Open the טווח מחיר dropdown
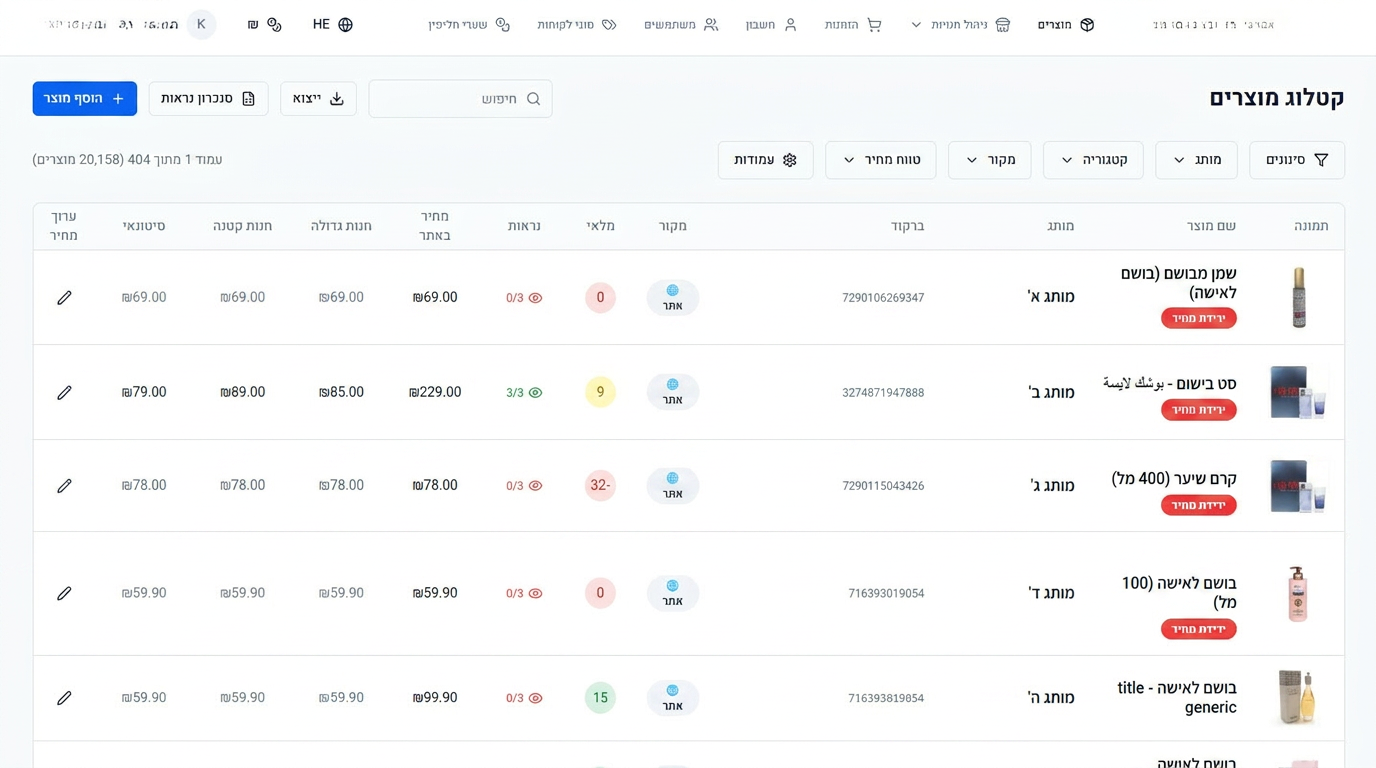Viewport: 1376px width, 768px height. coord(881,160)
